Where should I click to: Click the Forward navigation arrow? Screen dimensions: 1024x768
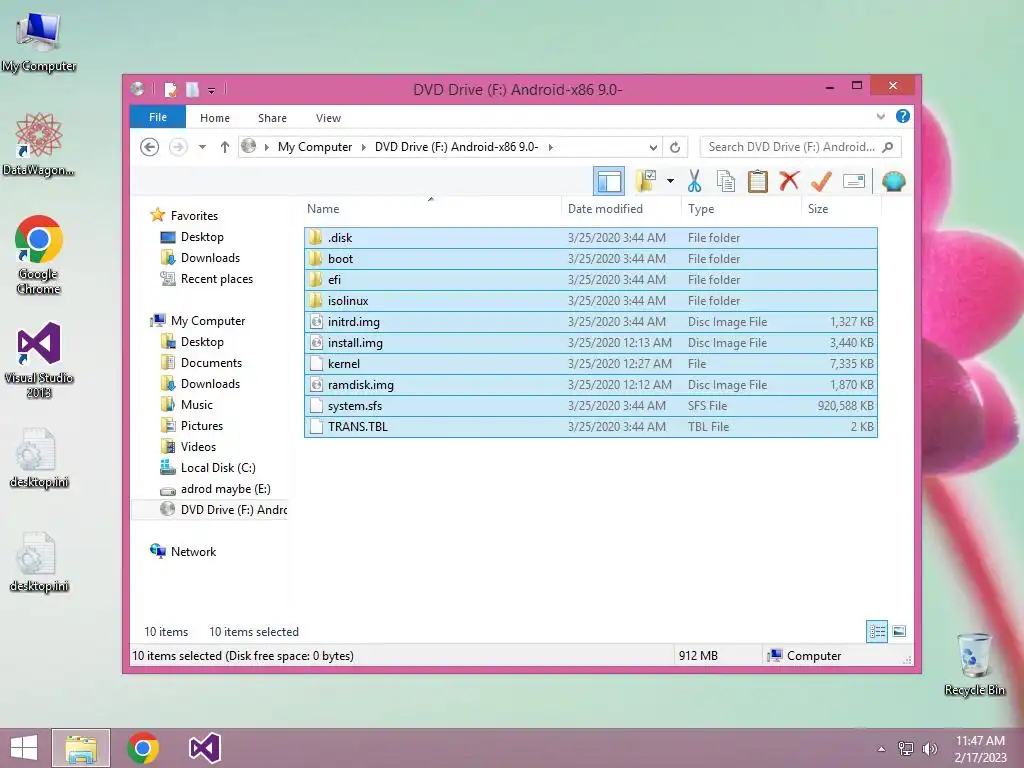178,147
